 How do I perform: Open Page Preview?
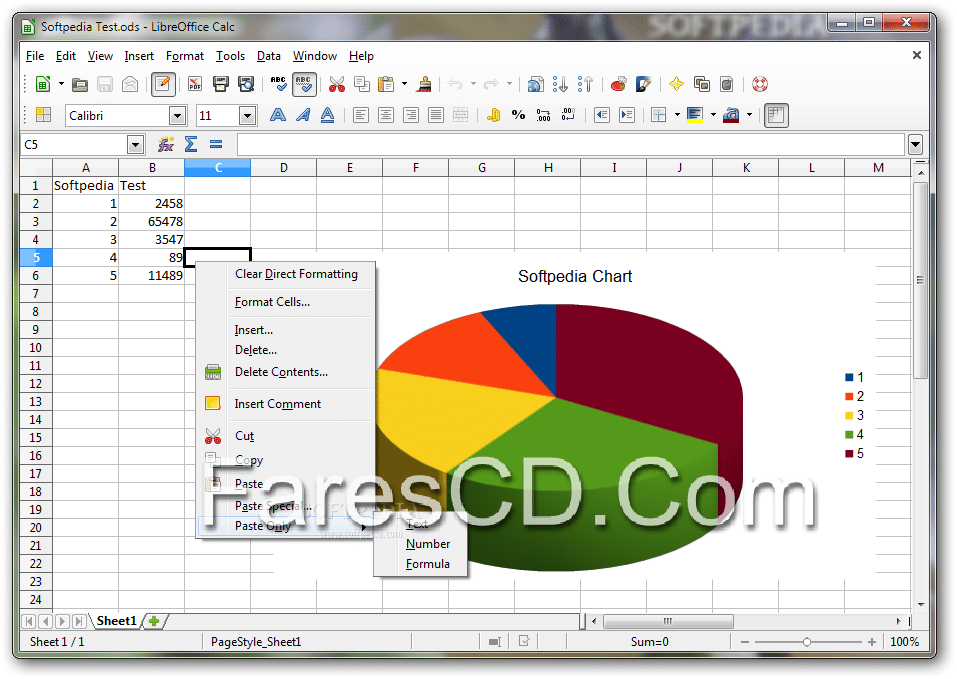click(246, 84)
